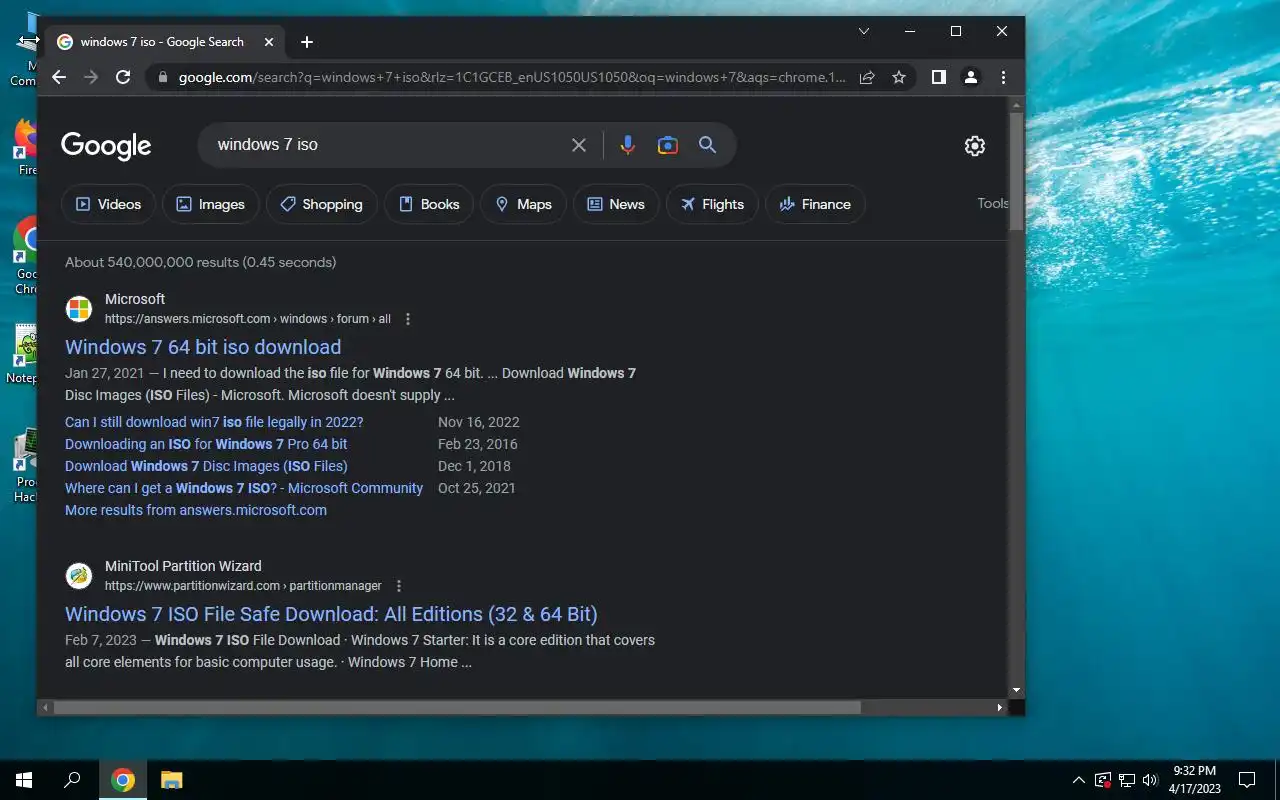1280x800 pixels.
Task: Open File Explorer from the taskbar
Action: (171, 780)
